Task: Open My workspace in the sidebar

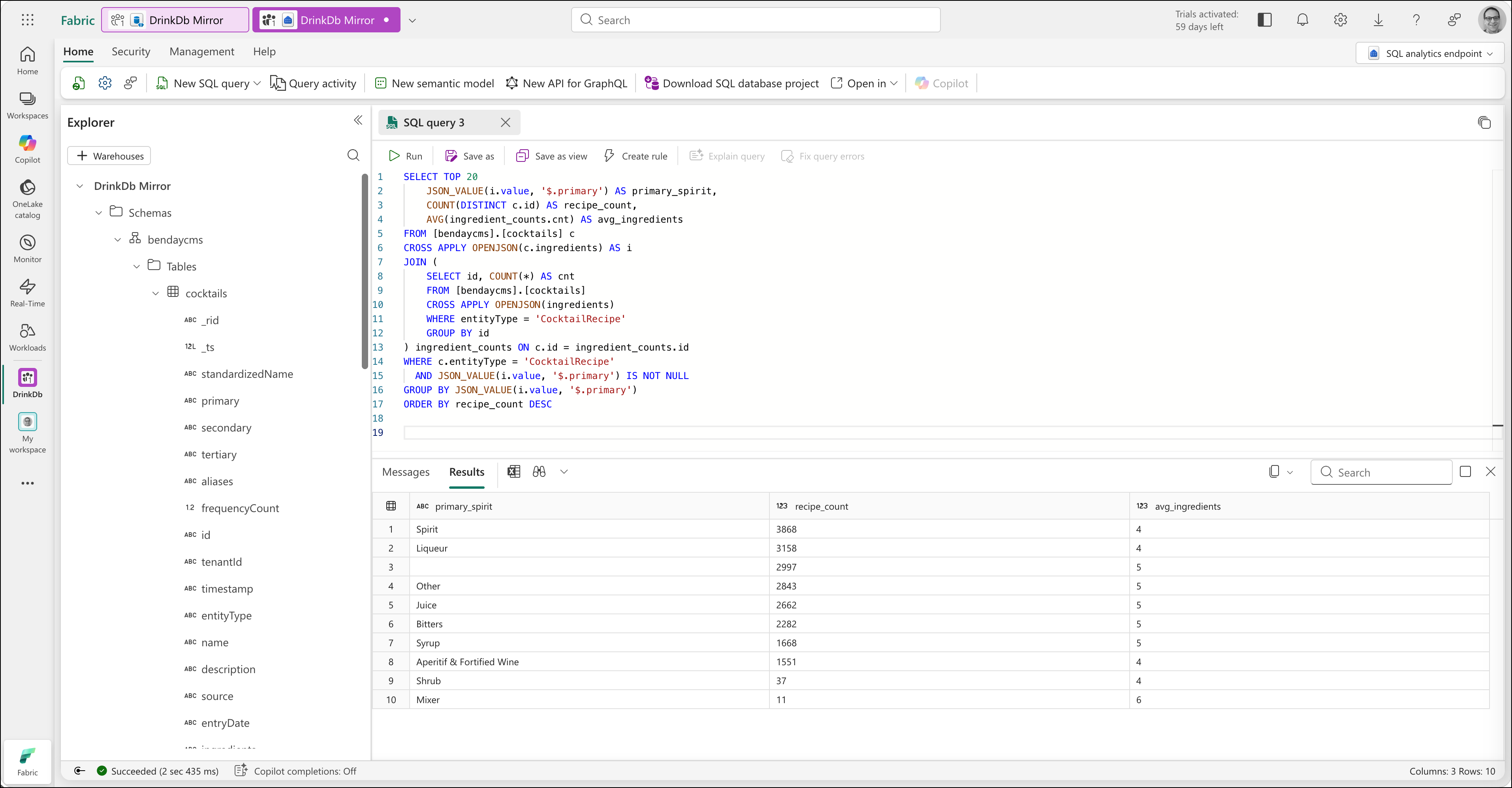Action: pos(28,433)
